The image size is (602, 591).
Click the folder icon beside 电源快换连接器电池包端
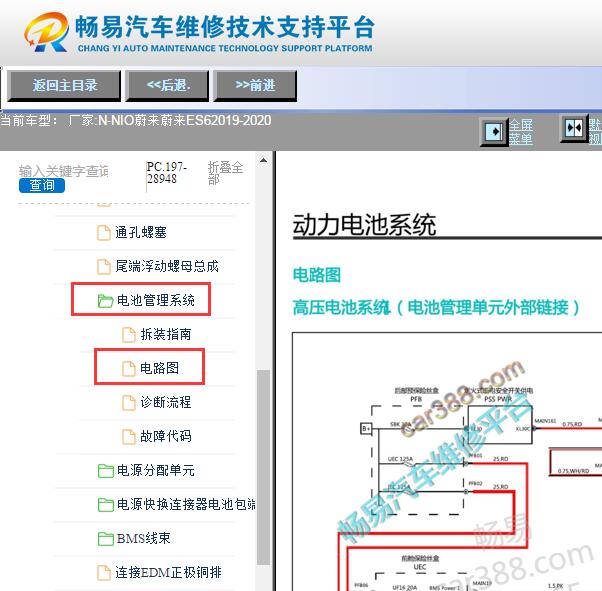point(106,504)
